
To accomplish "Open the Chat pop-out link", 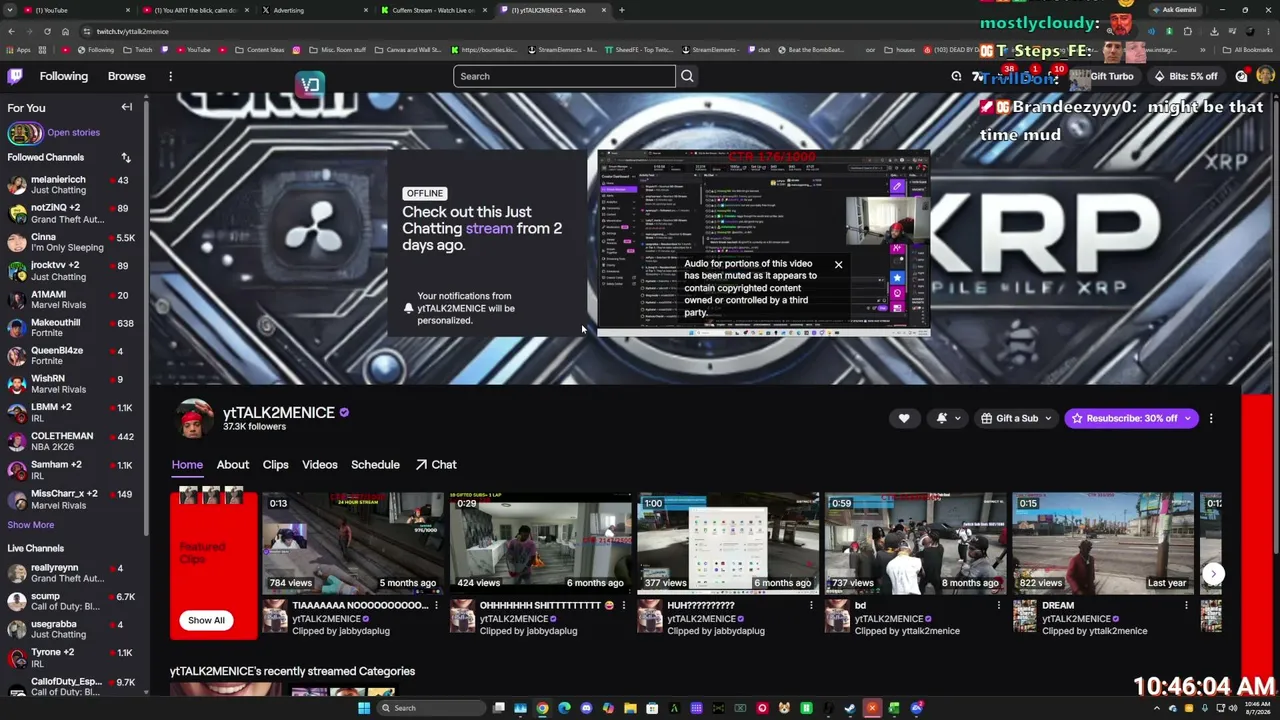I will [x=436, y=465].
